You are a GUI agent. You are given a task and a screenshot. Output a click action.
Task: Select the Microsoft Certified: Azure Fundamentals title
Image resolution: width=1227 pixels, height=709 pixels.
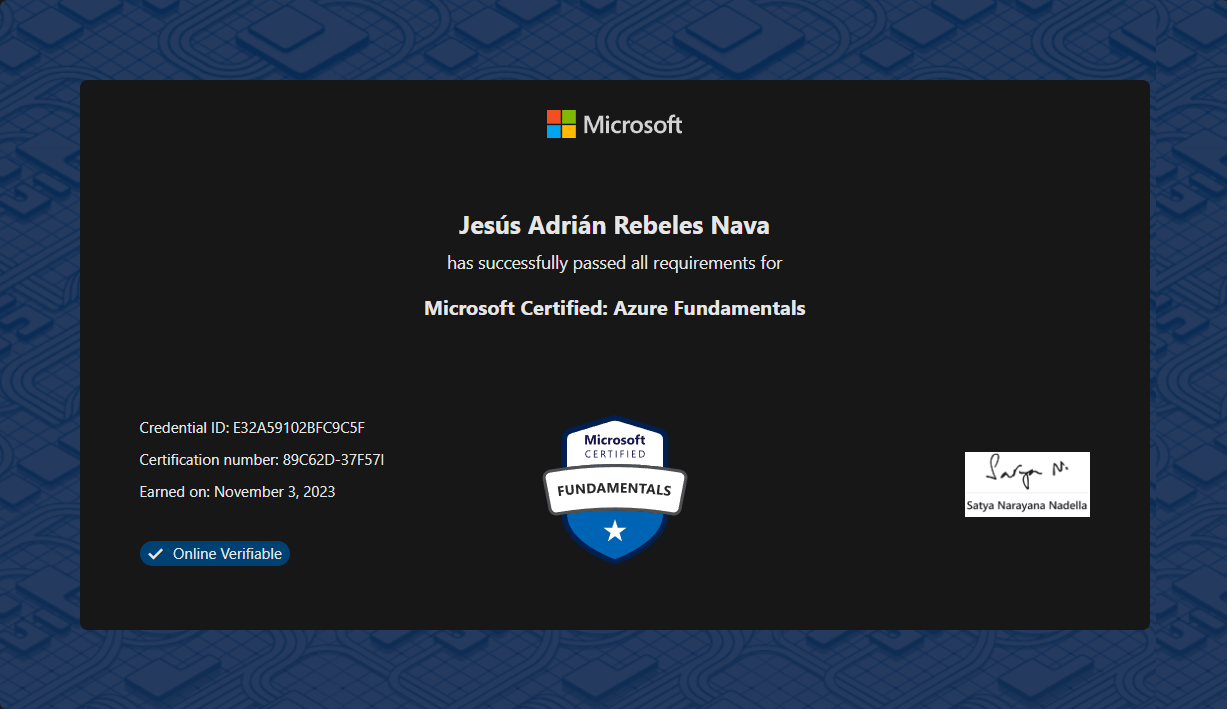614,308
